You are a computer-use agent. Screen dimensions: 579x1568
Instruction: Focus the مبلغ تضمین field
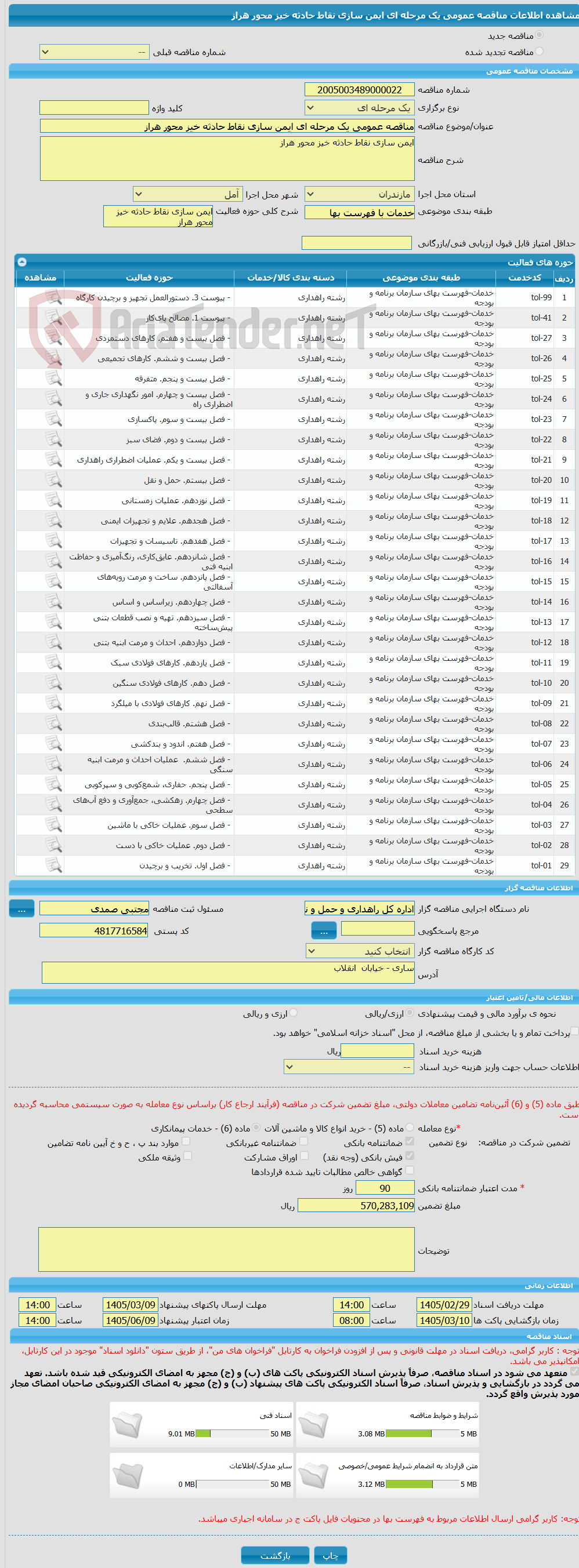click(356, 1206)
